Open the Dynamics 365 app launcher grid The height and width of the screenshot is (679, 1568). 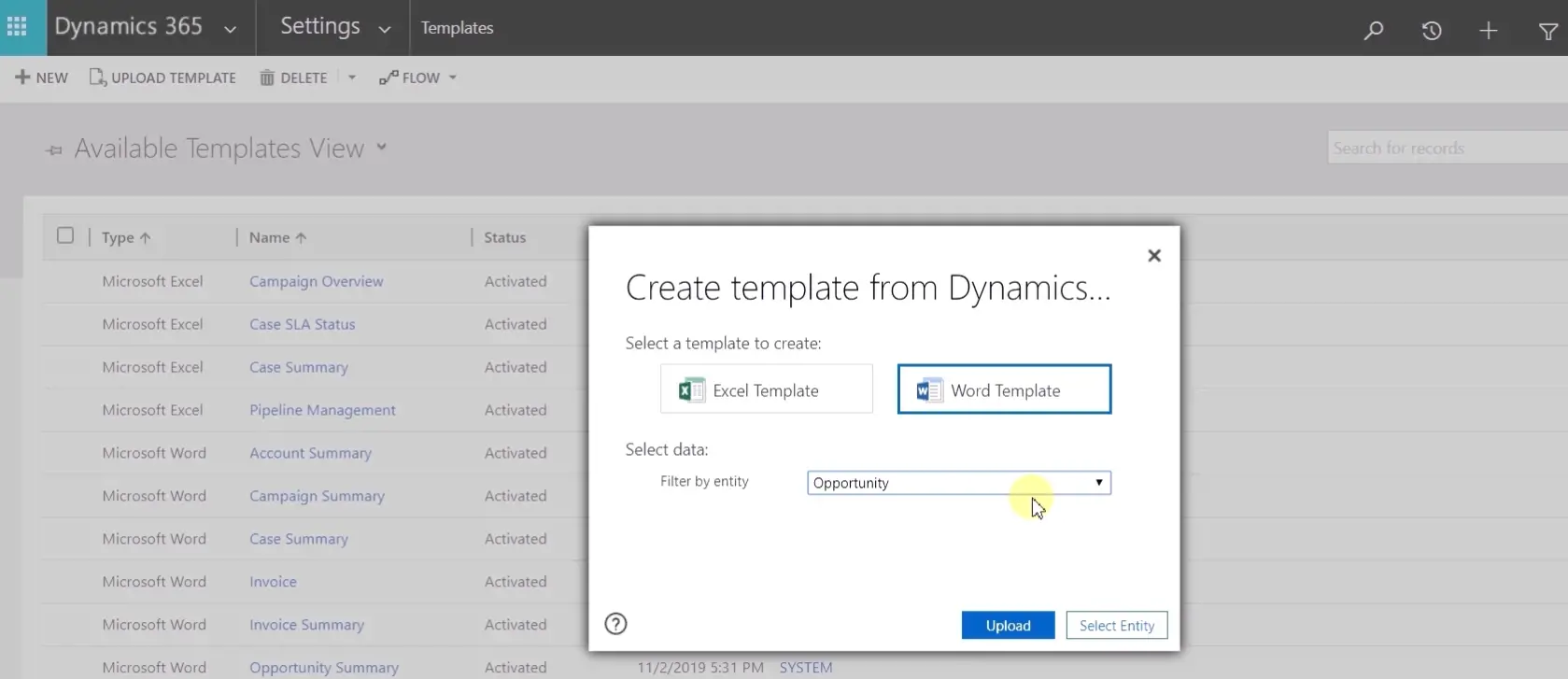point(17,27)
